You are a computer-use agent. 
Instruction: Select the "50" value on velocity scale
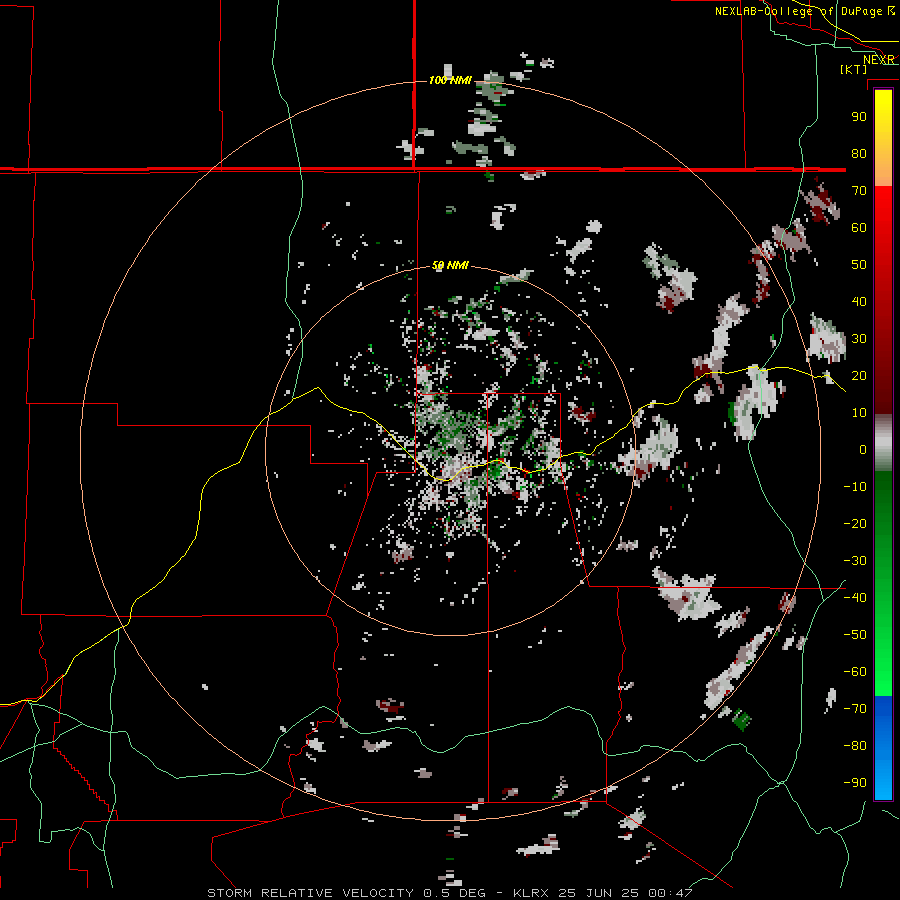(859, 265)
